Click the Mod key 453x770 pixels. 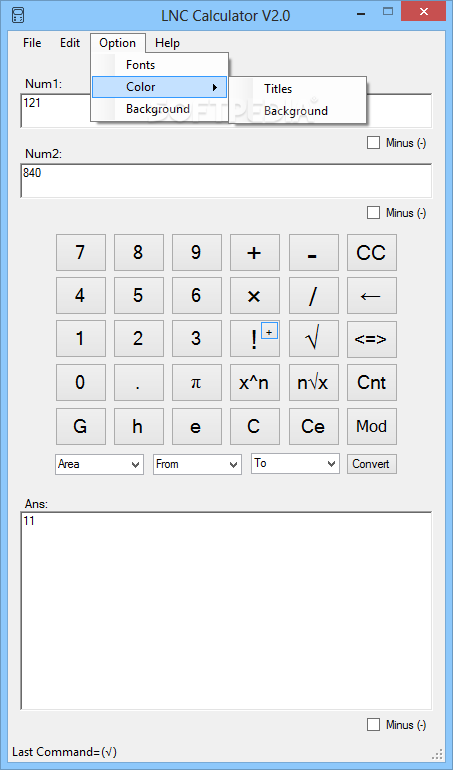[371, 426]
